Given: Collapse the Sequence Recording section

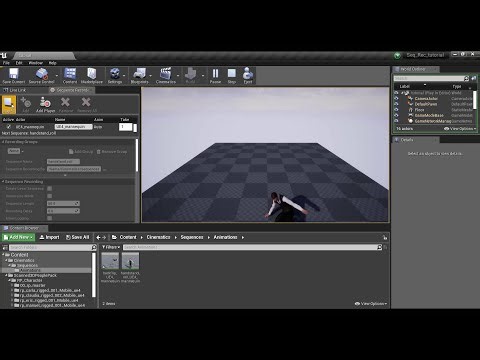Looking at the screenshot, I should [3, 182].
